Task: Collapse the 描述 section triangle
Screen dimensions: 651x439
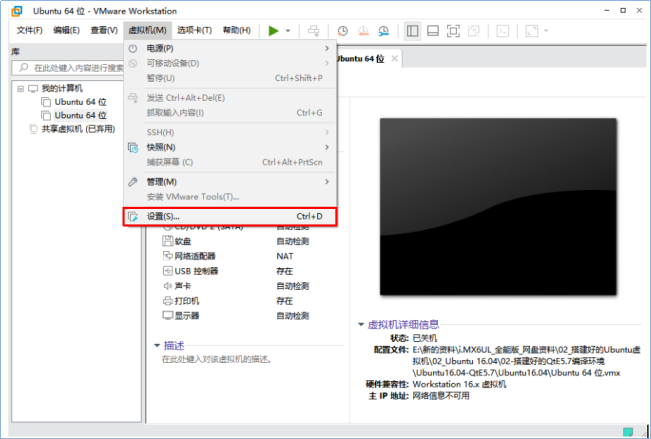Action: tap(157, 345)
